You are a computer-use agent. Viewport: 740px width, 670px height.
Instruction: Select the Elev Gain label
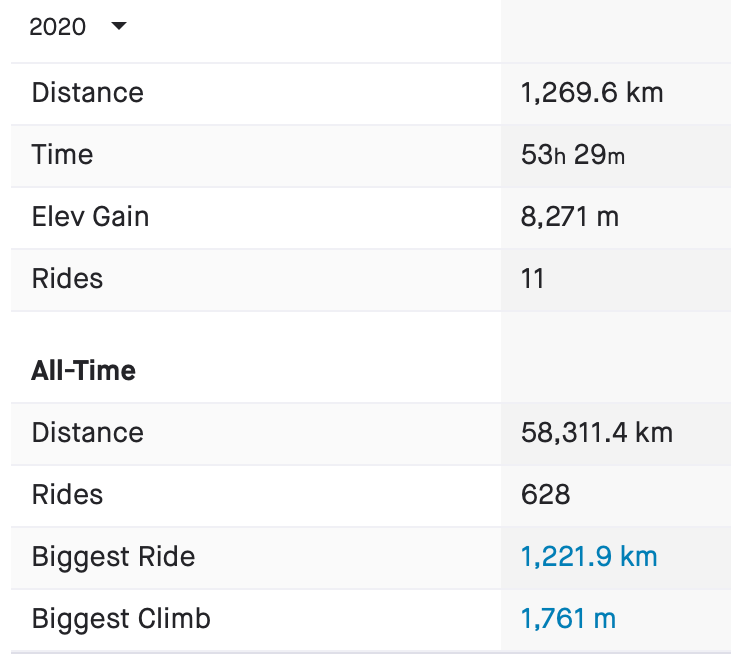pos(90,217)
